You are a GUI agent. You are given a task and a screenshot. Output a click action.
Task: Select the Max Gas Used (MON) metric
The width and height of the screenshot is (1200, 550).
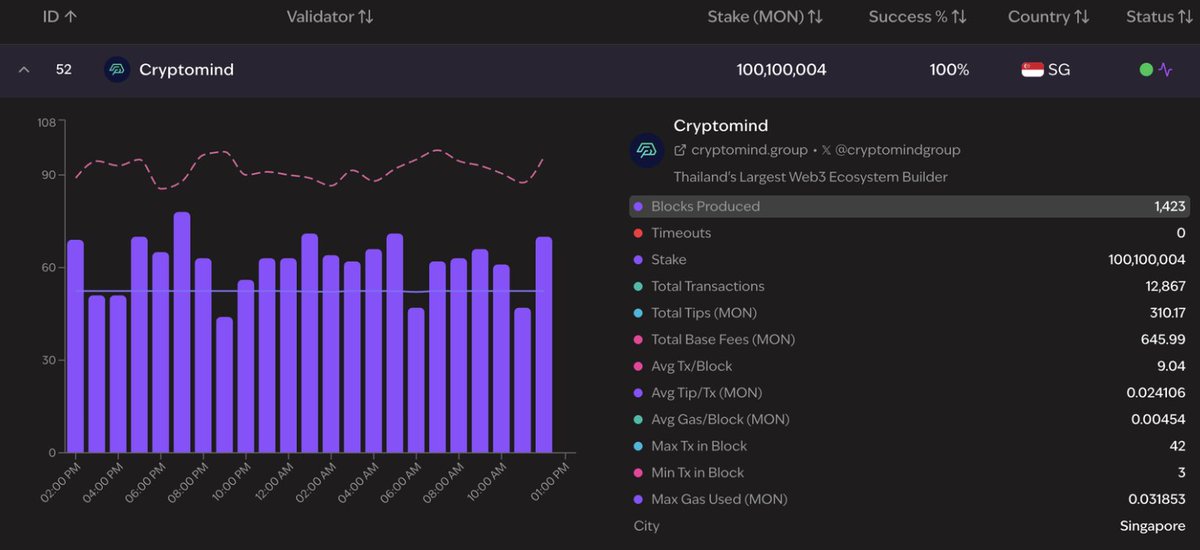point(909,499)
